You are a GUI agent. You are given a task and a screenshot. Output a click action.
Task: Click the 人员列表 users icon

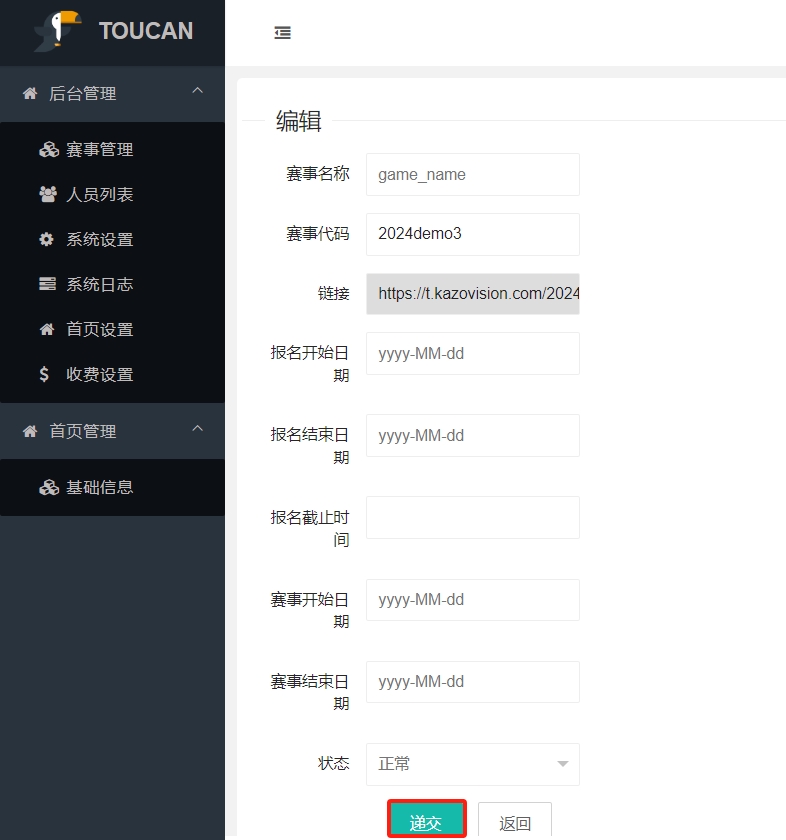point(48,195)
